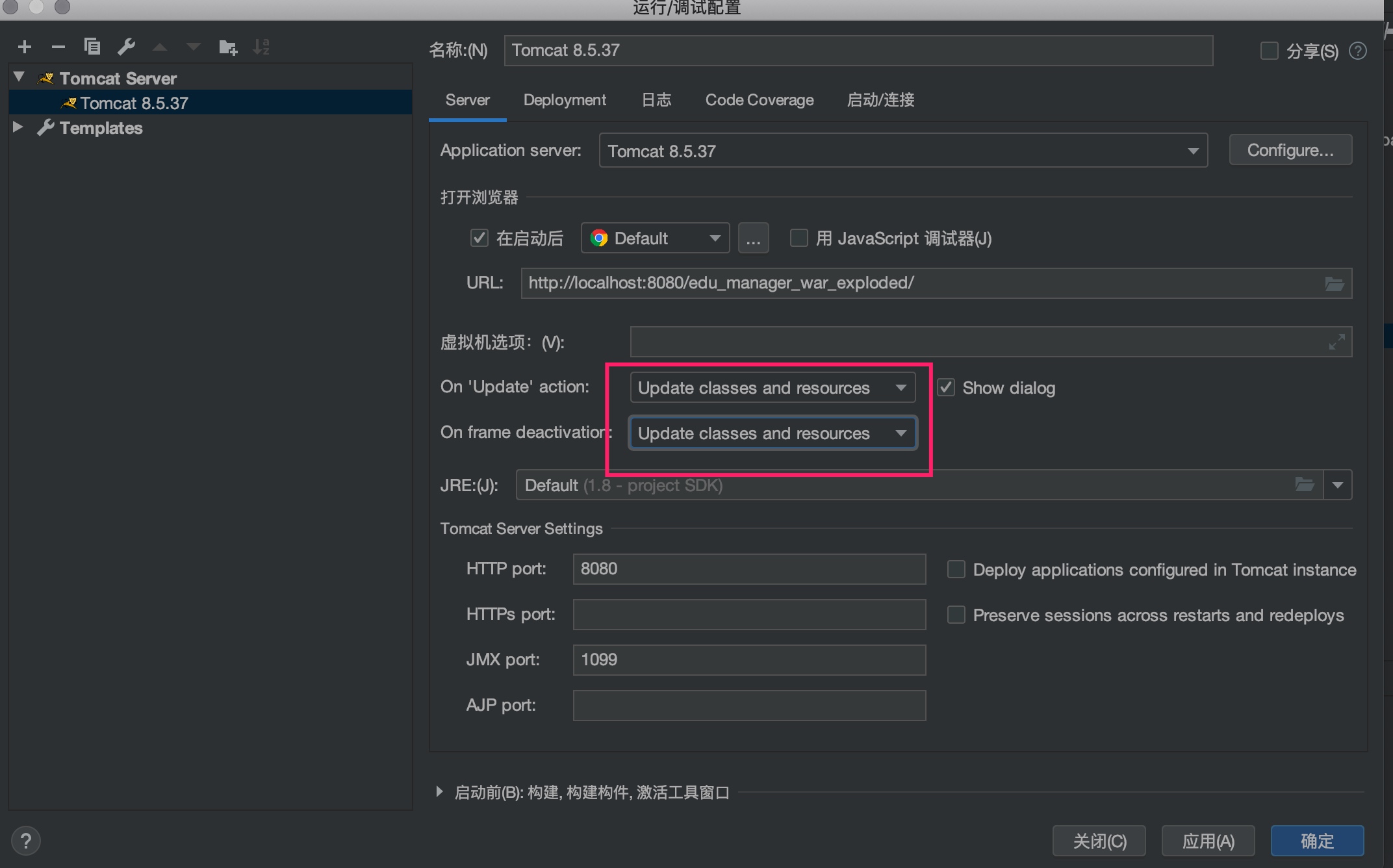Screen dimensions: 1393x868
Task: Click browser selection ellipsis button
Action: tap(753, 238)
